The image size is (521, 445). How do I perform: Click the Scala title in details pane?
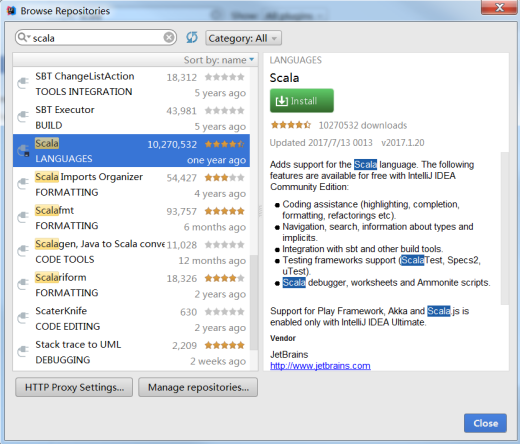[284, 78]
